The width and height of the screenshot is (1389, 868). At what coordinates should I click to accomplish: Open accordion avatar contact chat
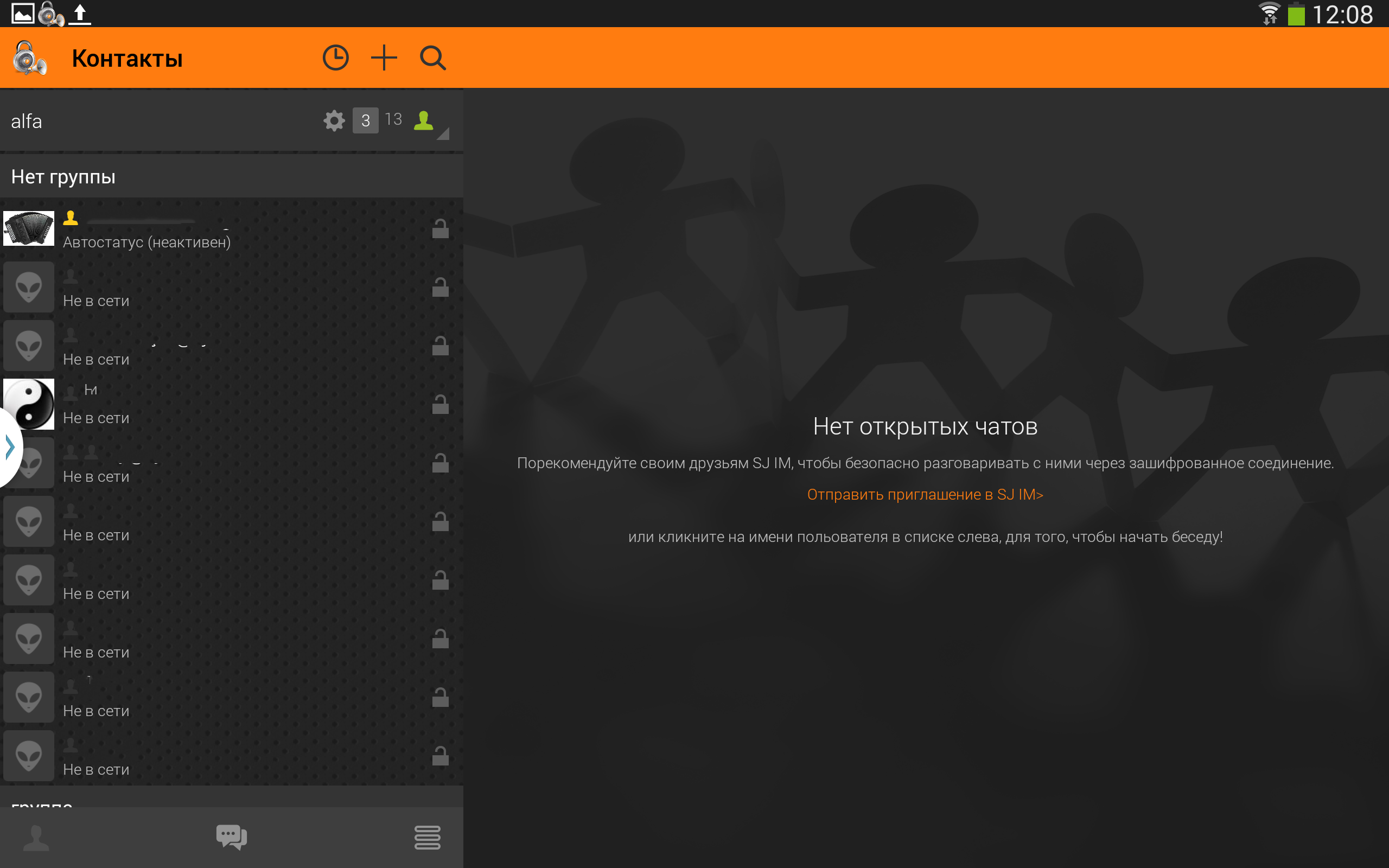(x=29, y=228)
